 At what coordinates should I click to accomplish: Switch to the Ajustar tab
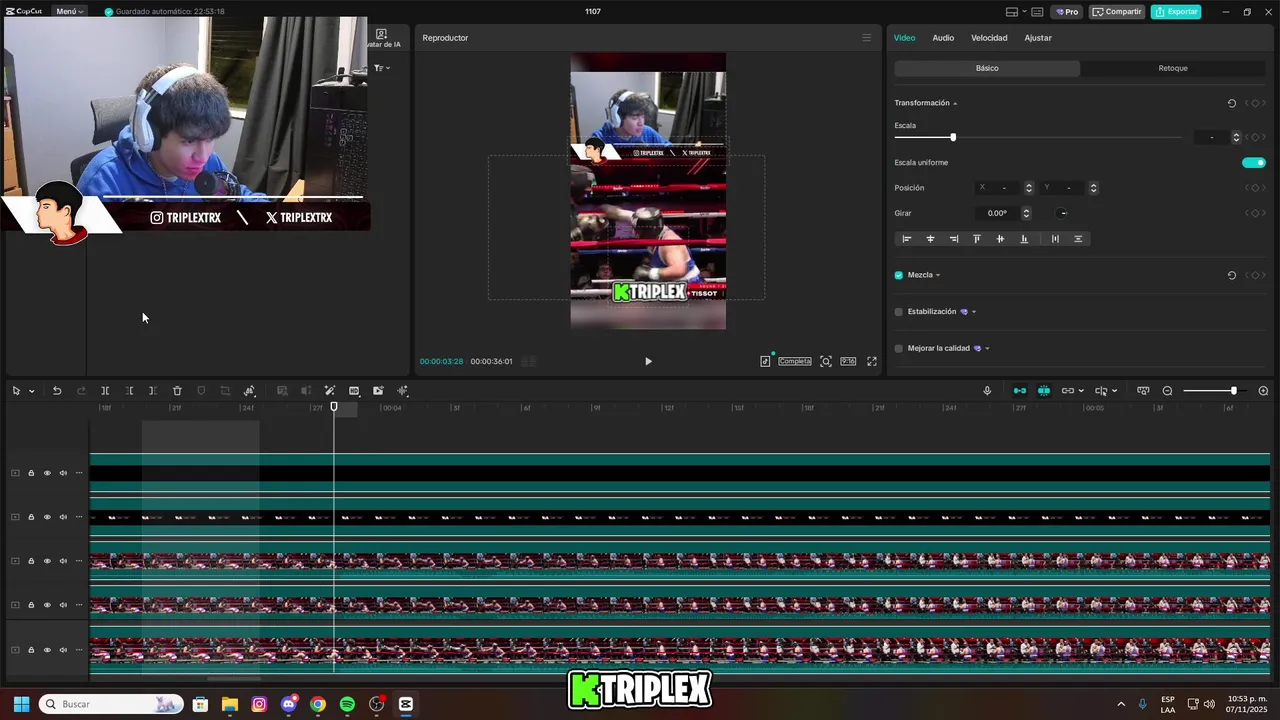point(1038,38)
